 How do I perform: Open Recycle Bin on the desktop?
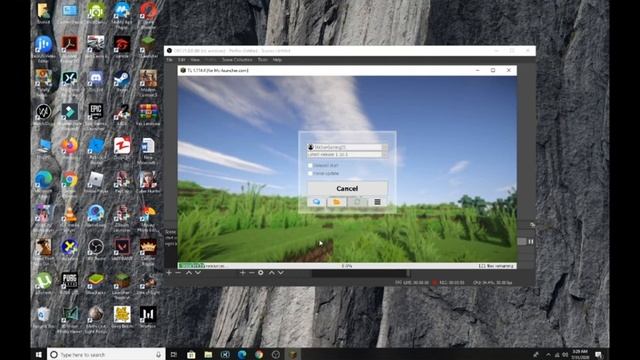(43, 317)
